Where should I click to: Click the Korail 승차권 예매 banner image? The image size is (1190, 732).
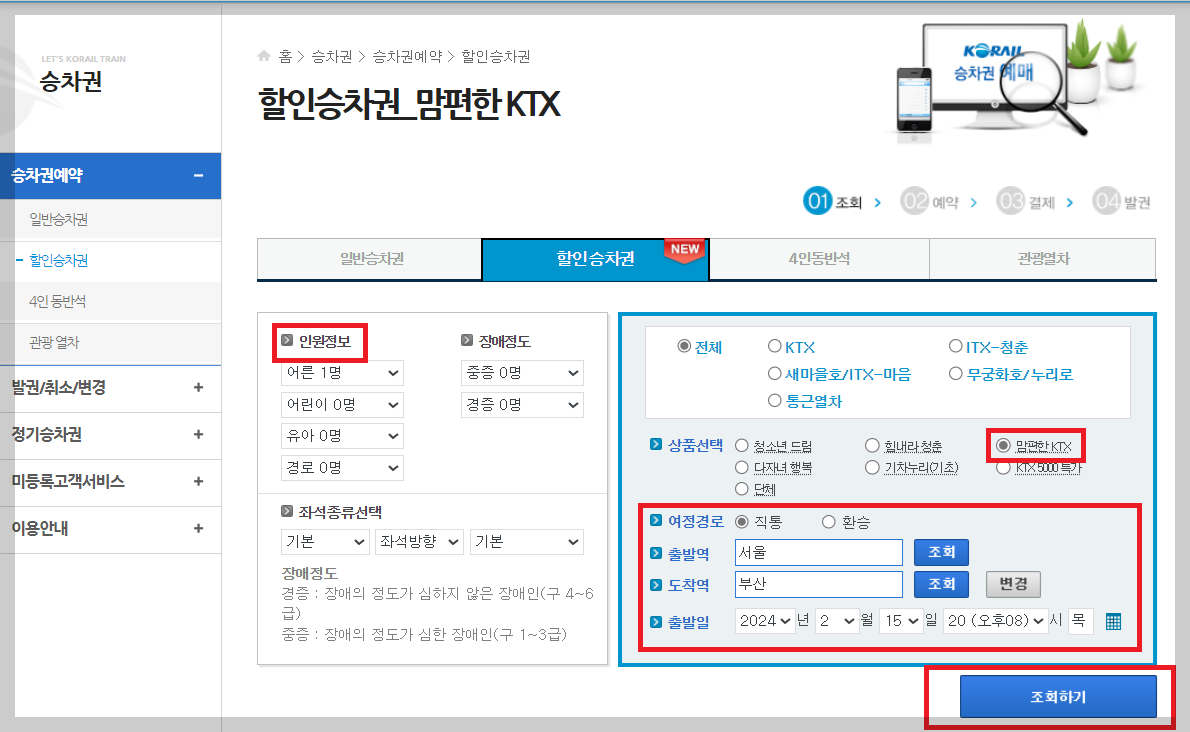[1014, 82]
